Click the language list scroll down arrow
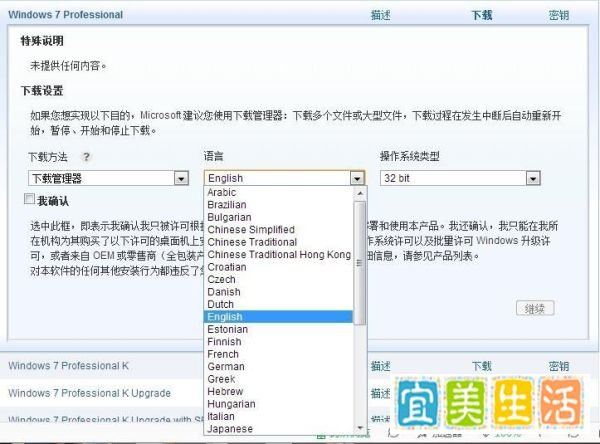600x444 pixels. pos(360,428)
